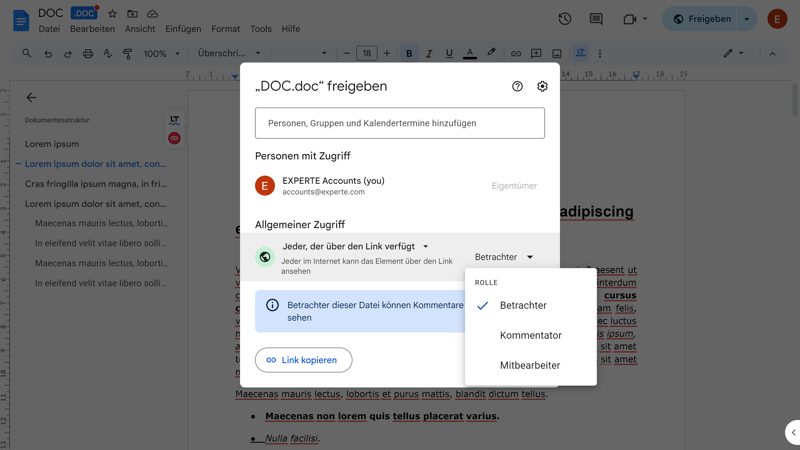Viewport: 800px width, 450px height.
Task: Click the Link kopieren button
Action: [303, 360]
